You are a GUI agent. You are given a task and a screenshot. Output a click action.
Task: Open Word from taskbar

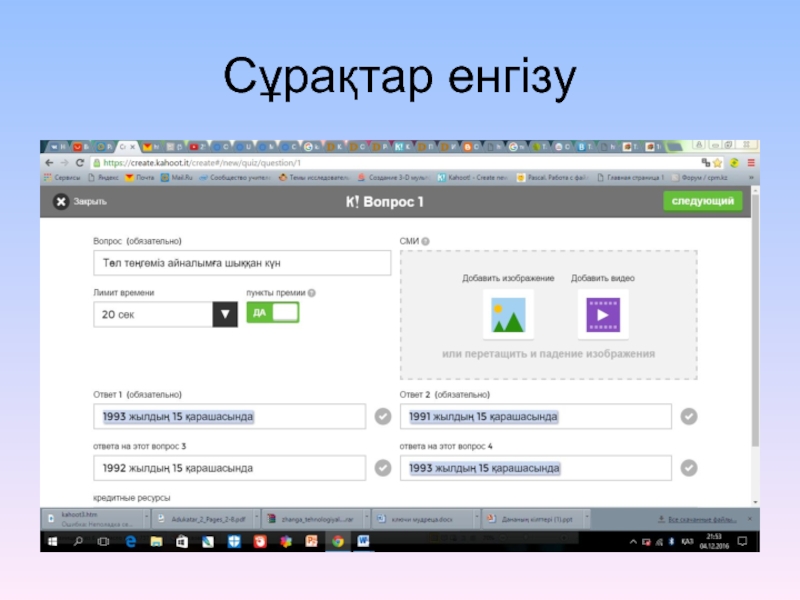pyautogui.click(x=363, y=541)
